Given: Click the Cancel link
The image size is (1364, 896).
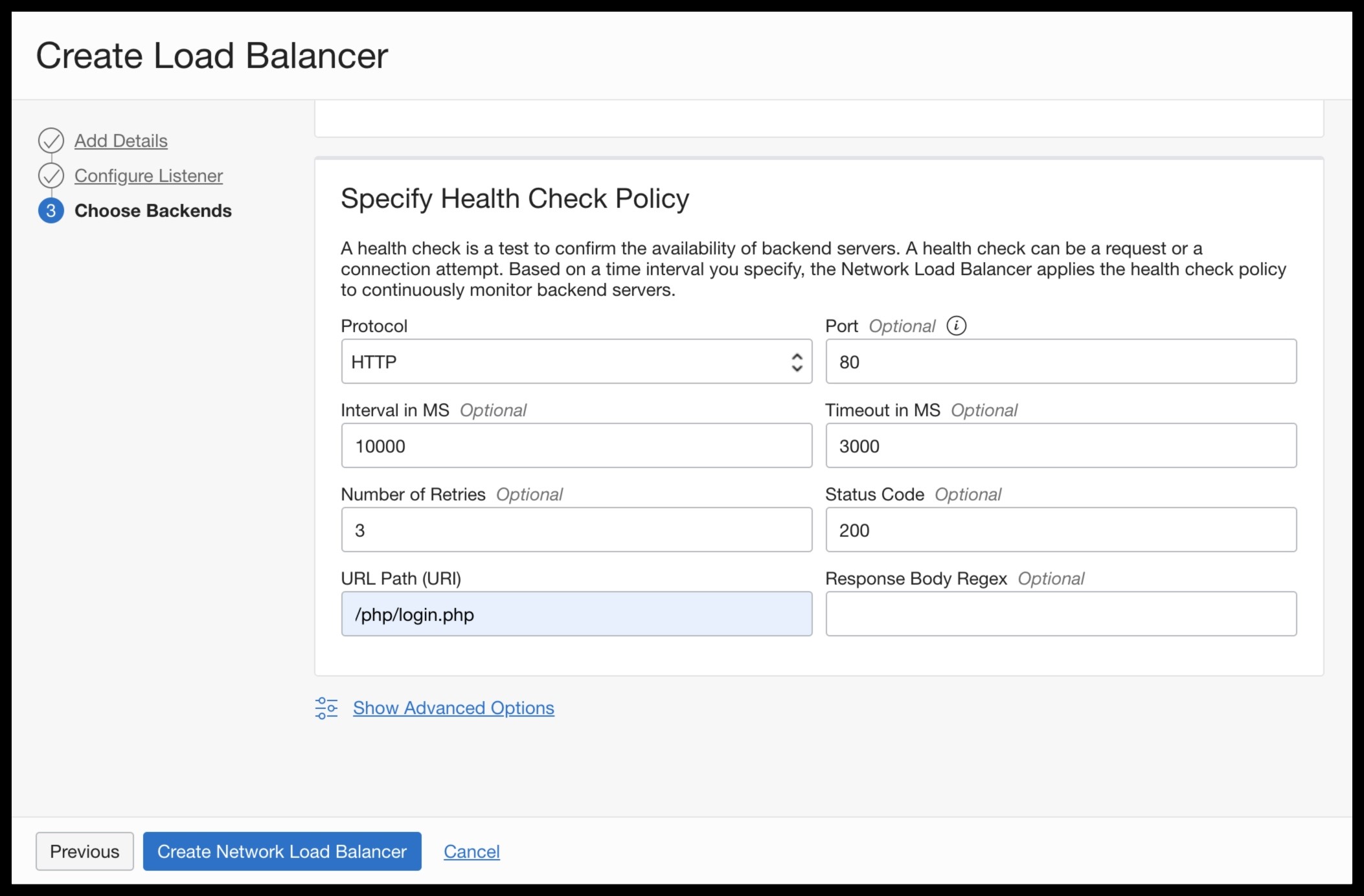Looking at the screenshot, I should pos(471,851).
